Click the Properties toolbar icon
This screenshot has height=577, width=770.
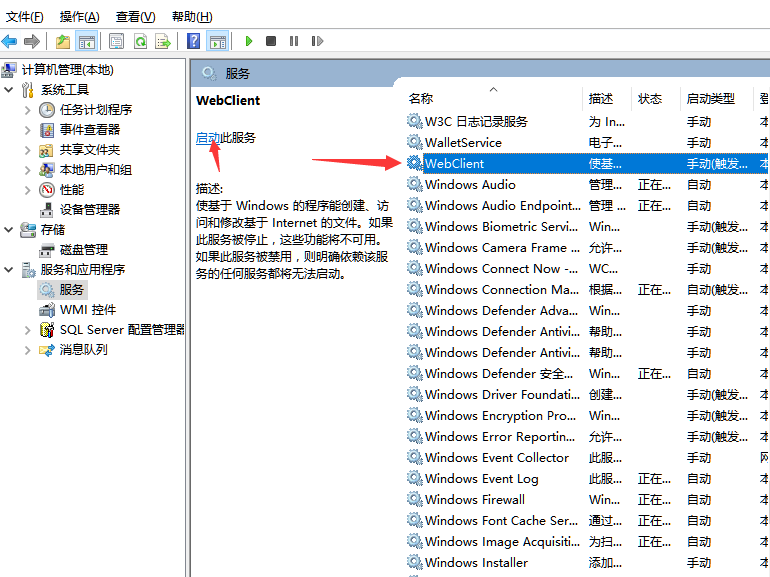[x=116, y=41]
